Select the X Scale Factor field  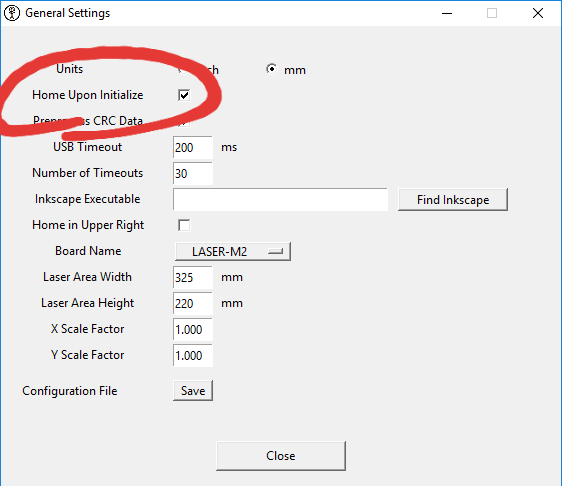(193, 329)
